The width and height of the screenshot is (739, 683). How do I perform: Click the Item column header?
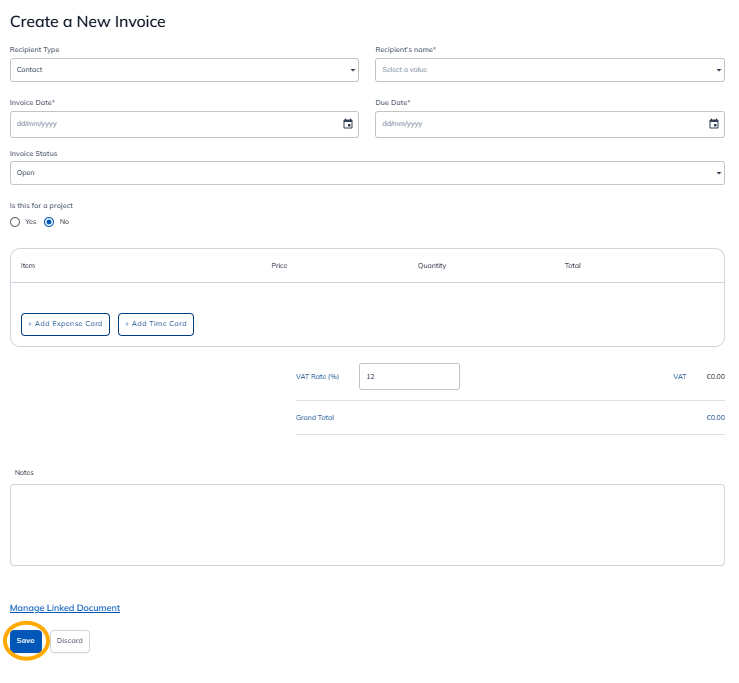(x=28, y=266)
